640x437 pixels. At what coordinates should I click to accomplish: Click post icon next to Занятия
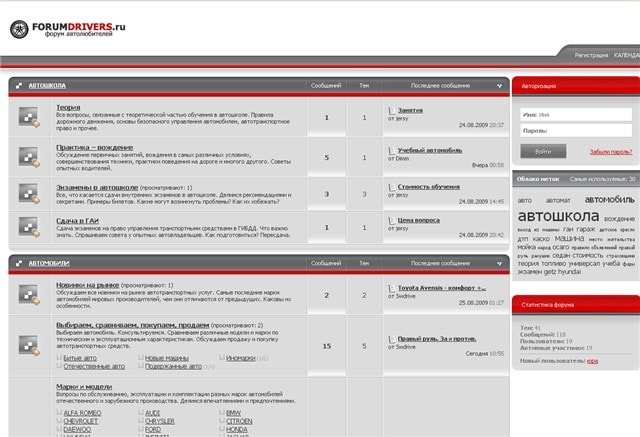pyautogui.click(x=391, y=111)
